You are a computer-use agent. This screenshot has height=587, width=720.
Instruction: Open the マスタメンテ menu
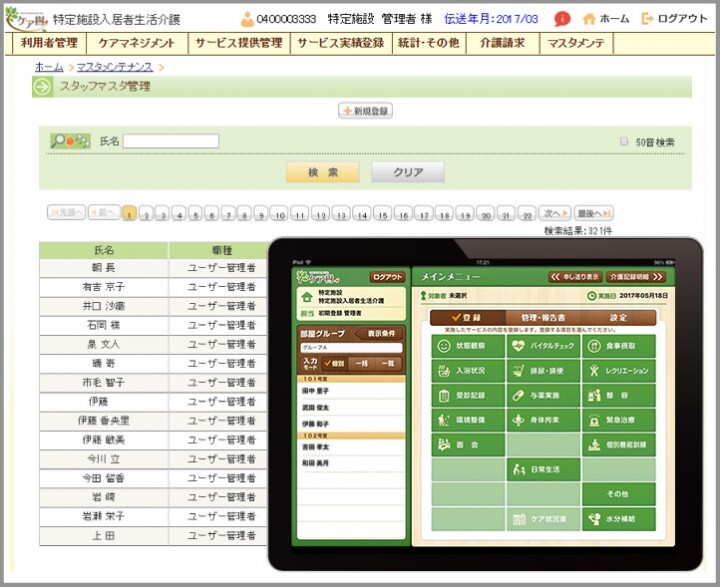(576, 43)
